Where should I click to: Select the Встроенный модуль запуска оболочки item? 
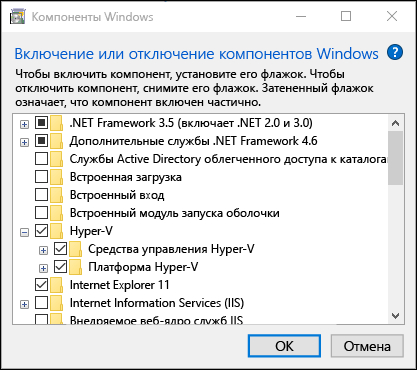(174, 213)
